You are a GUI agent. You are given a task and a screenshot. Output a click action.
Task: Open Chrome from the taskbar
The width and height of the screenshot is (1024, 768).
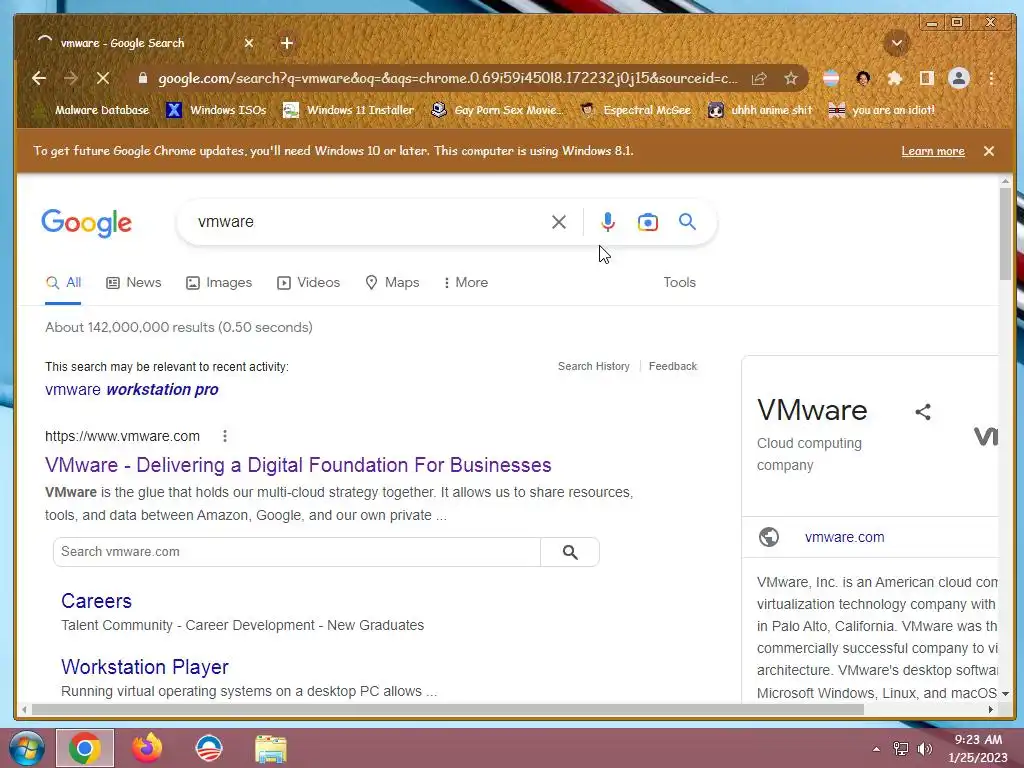coord(85,748)
